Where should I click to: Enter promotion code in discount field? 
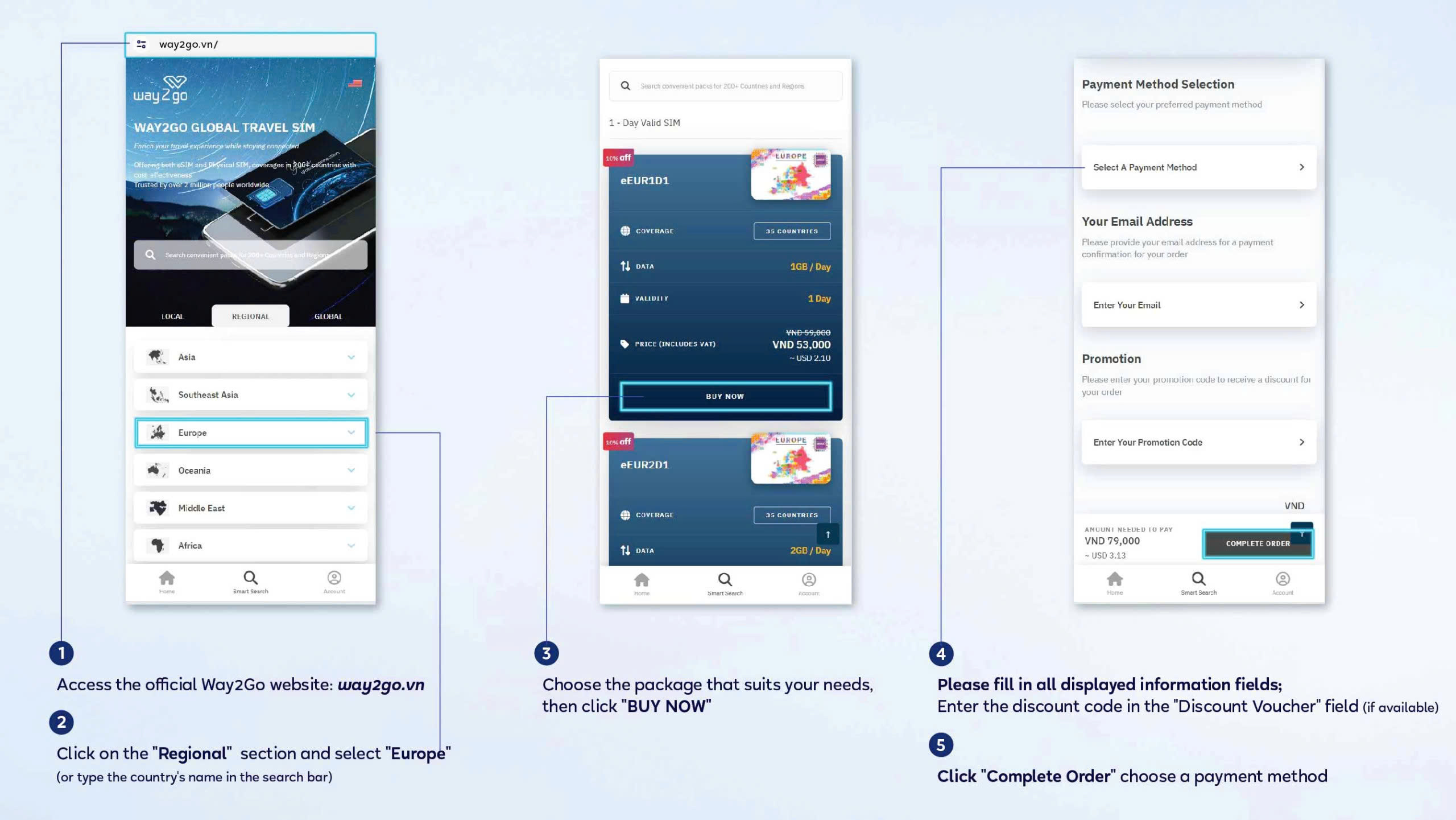point(1197,442)
